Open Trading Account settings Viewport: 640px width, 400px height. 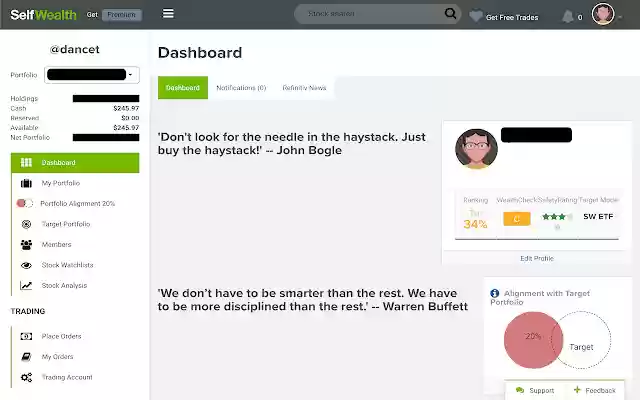click(x=67, y=377)
